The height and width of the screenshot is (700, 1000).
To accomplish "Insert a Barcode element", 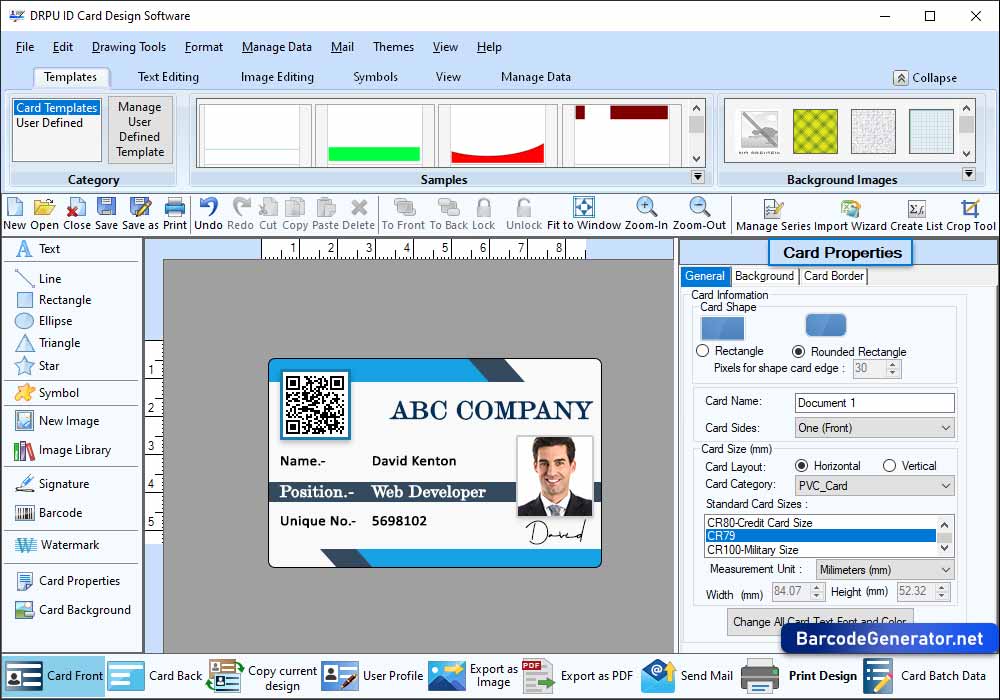I will coord(48,513).
